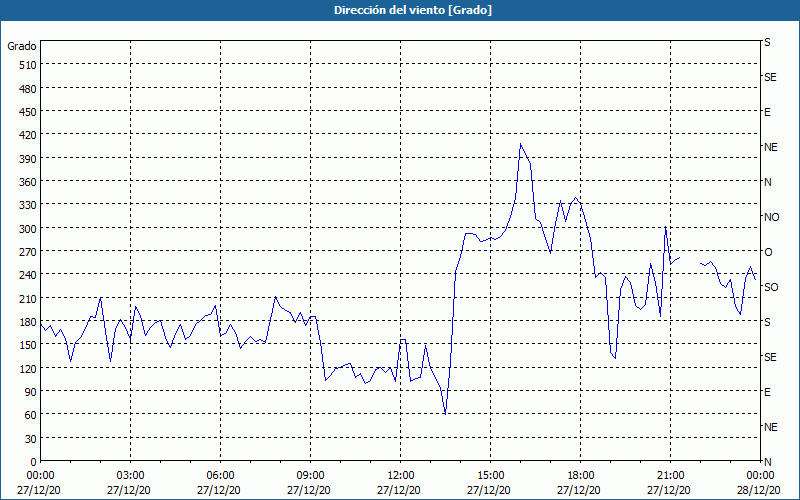This screenshot has width=800, height=500.
Task: Click the E compass label beside the 450 gridline
Action: 767,112
